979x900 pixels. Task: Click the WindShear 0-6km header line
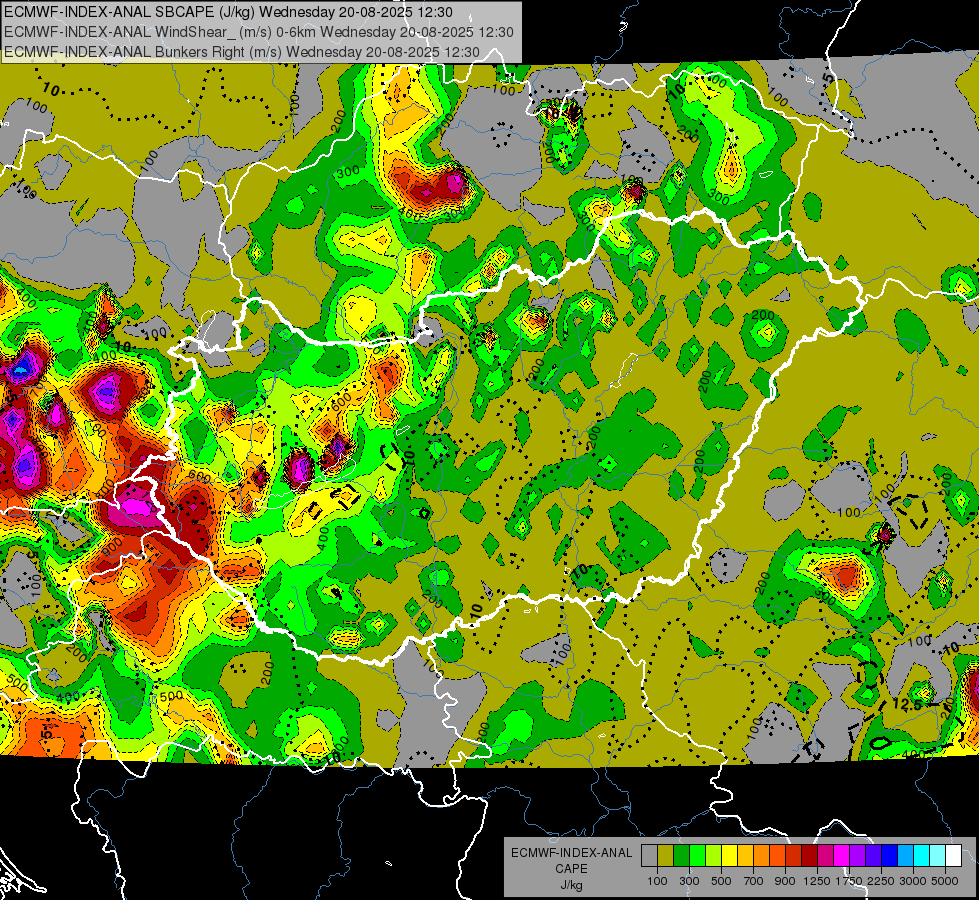tap(258, 32)
